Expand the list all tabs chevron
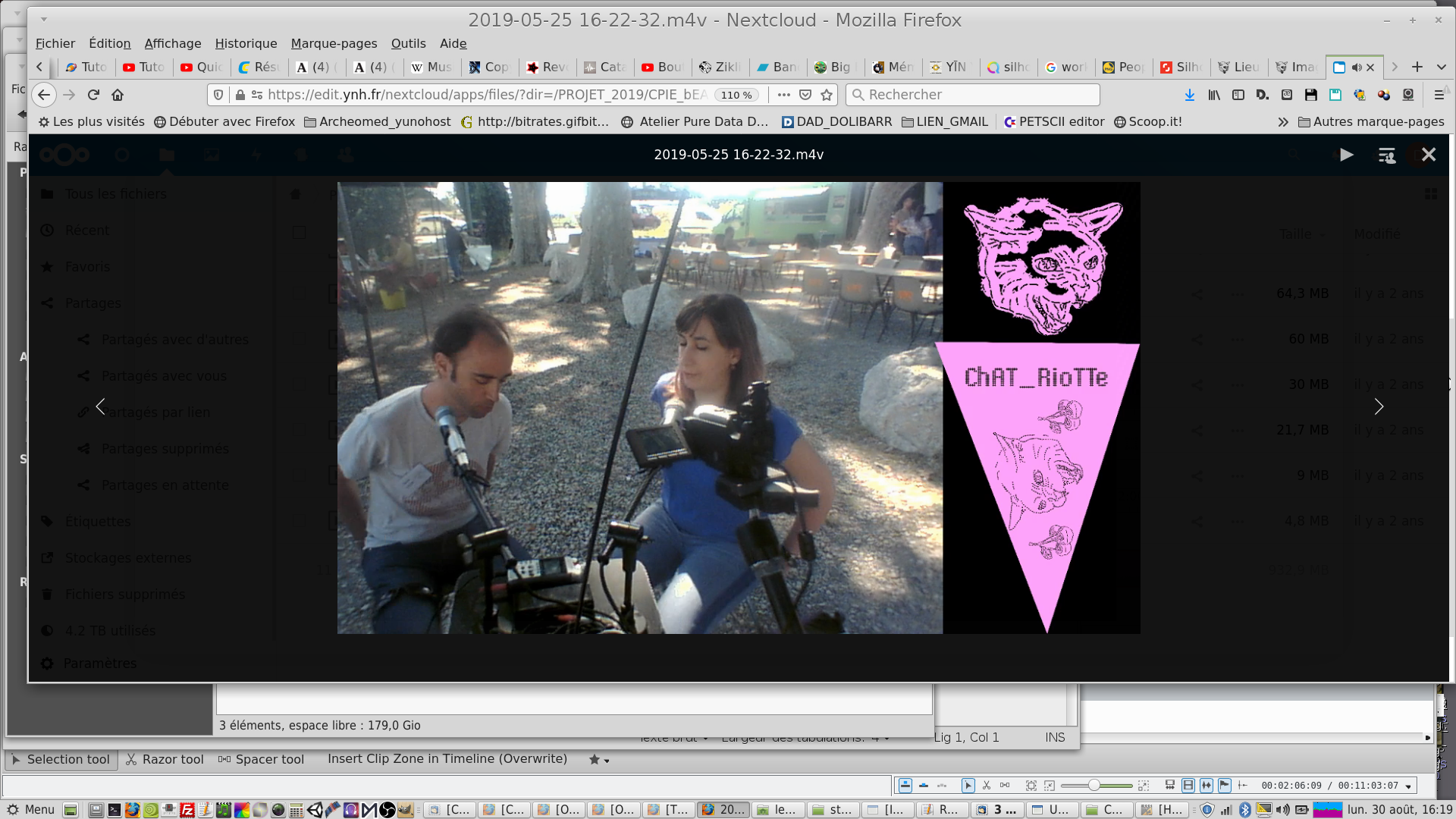Image resolution: width=1456 pixels, height=819 pixels. click(1441, 67)
